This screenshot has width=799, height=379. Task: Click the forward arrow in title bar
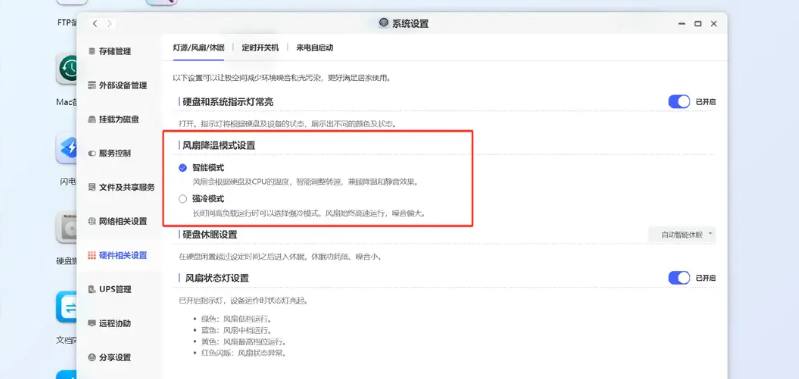click(110, 23)
